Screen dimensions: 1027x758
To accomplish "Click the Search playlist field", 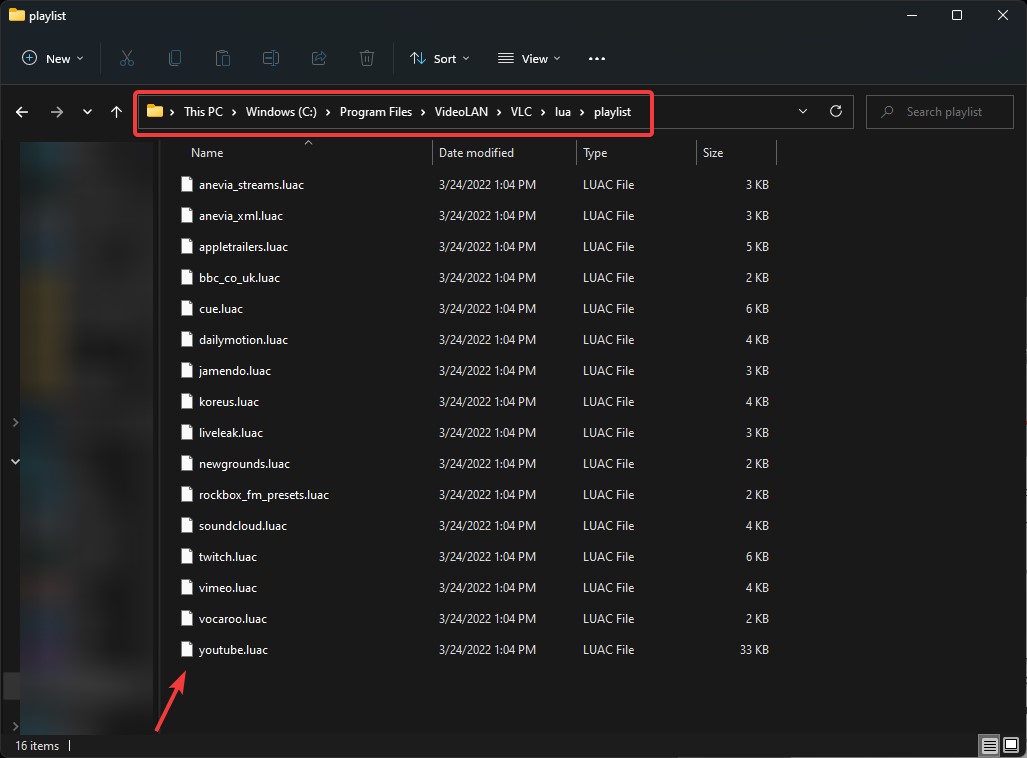I will (x=939, y=111).
